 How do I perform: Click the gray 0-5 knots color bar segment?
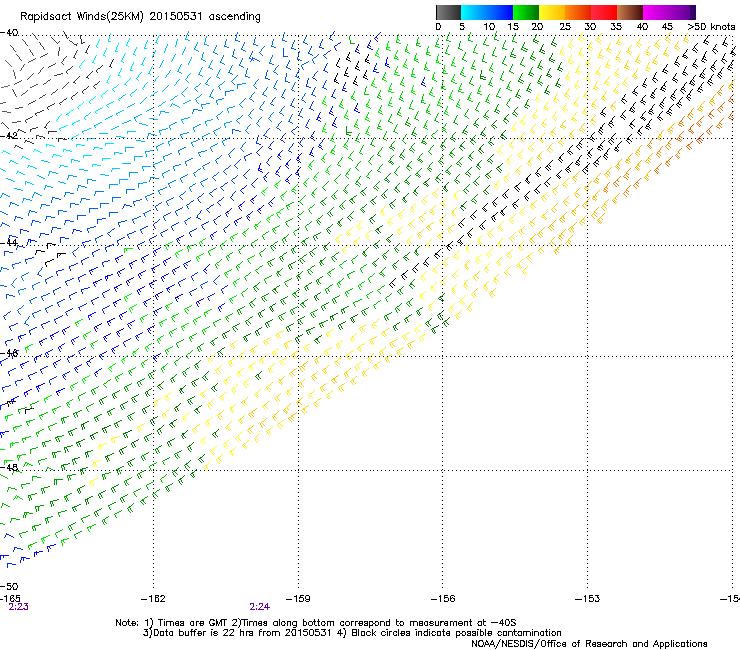[x=448, y=12]
